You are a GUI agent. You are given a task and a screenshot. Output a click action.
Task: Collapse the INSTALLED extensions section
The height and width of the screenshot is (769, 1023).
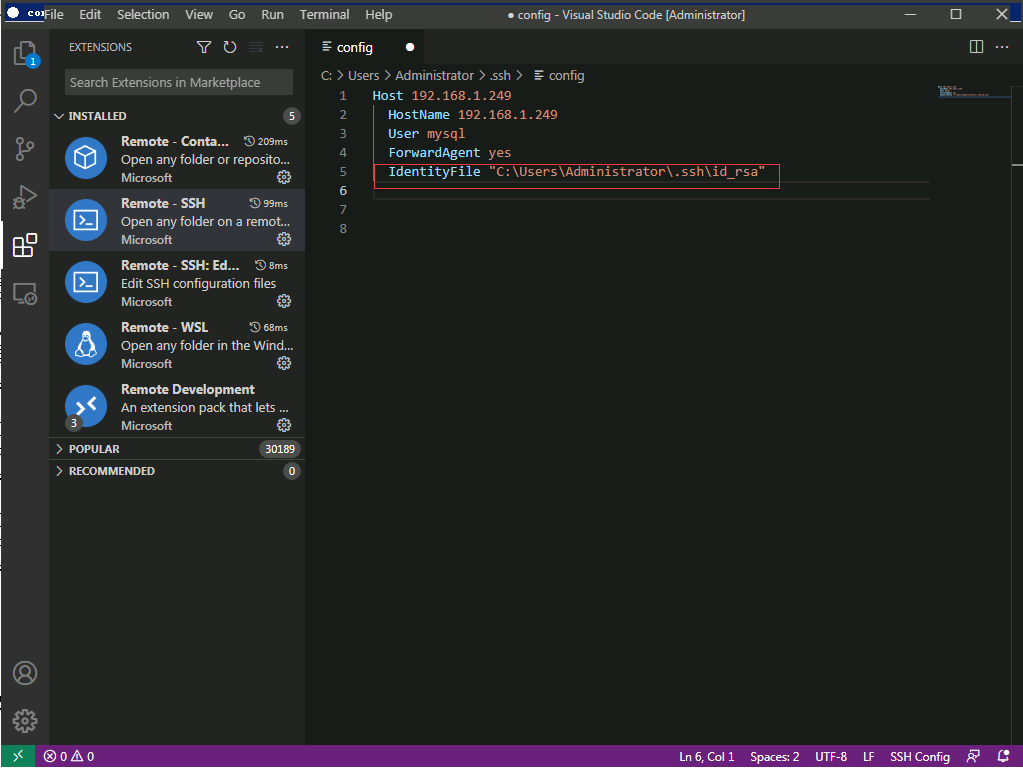click(59, 116)
